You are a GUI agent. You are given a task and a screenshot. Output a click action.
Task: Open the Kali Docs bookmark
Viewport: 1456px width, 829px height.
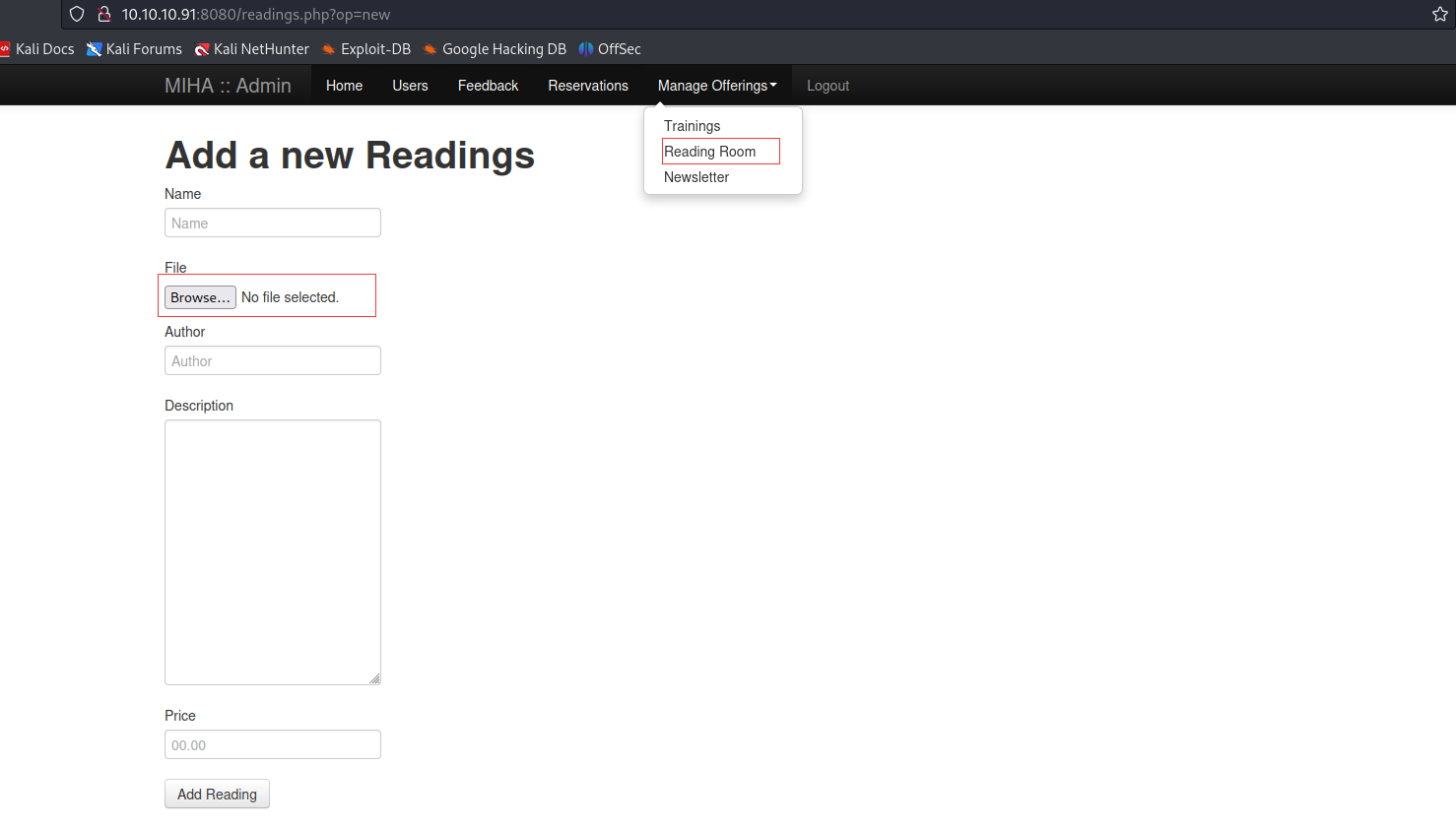37,49
